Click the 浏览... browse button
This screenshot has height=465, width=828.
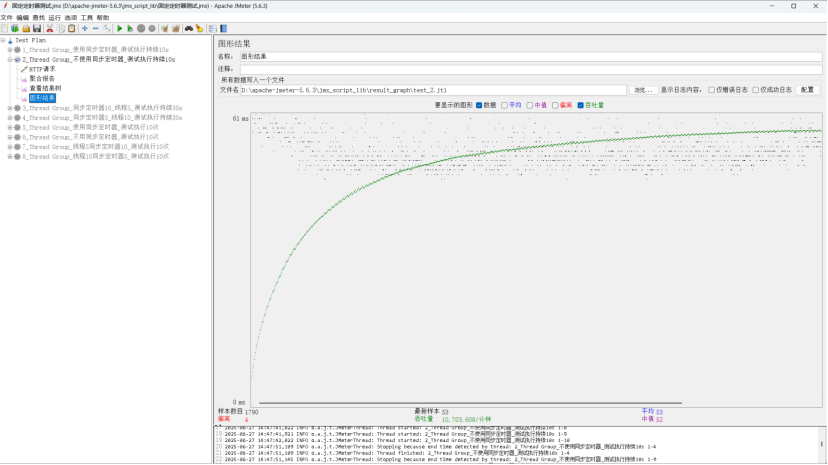tap(643, 90)
